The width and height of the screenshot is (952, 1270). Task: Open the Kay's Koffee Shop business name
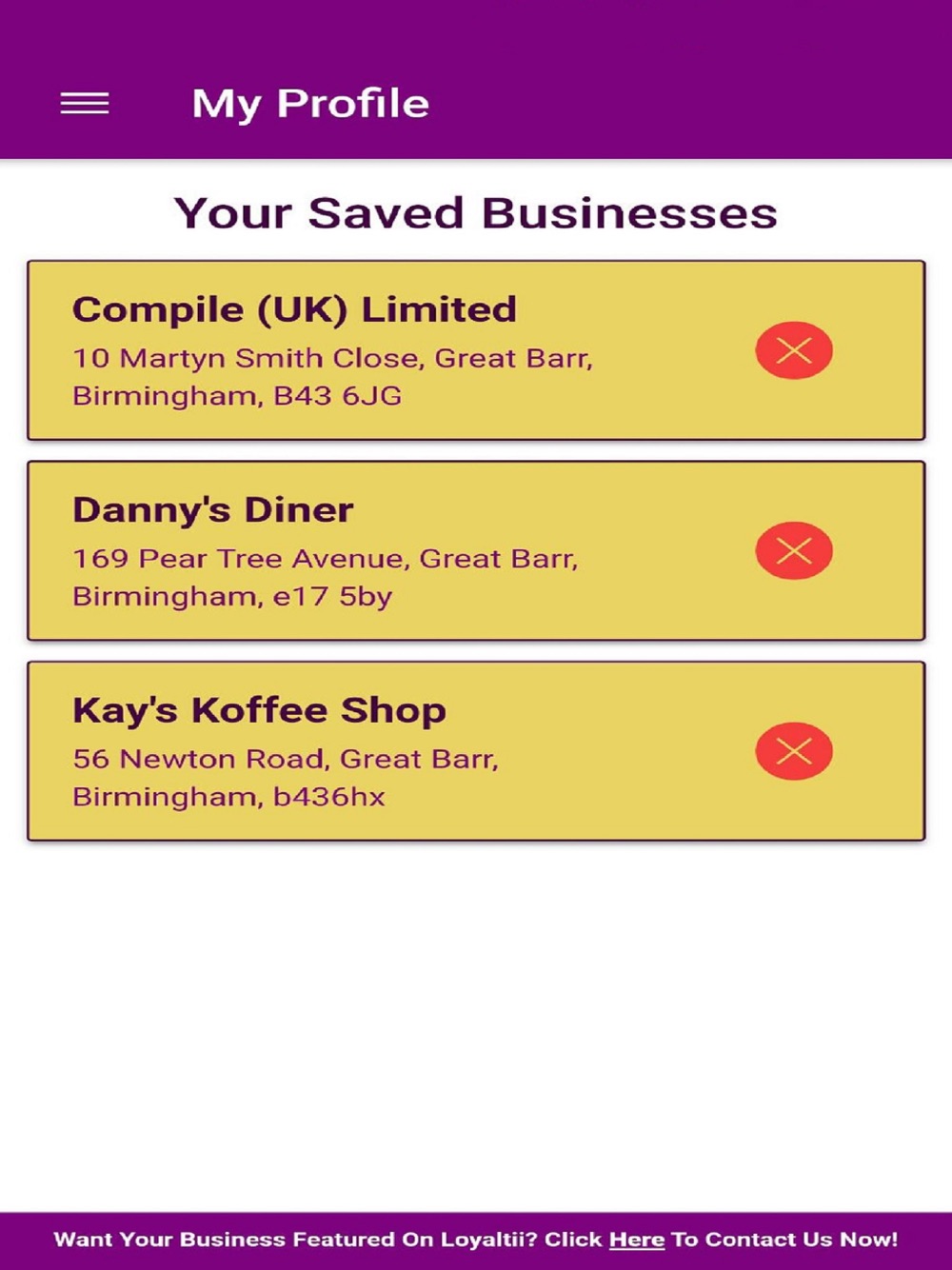click(x=259, y=710)
